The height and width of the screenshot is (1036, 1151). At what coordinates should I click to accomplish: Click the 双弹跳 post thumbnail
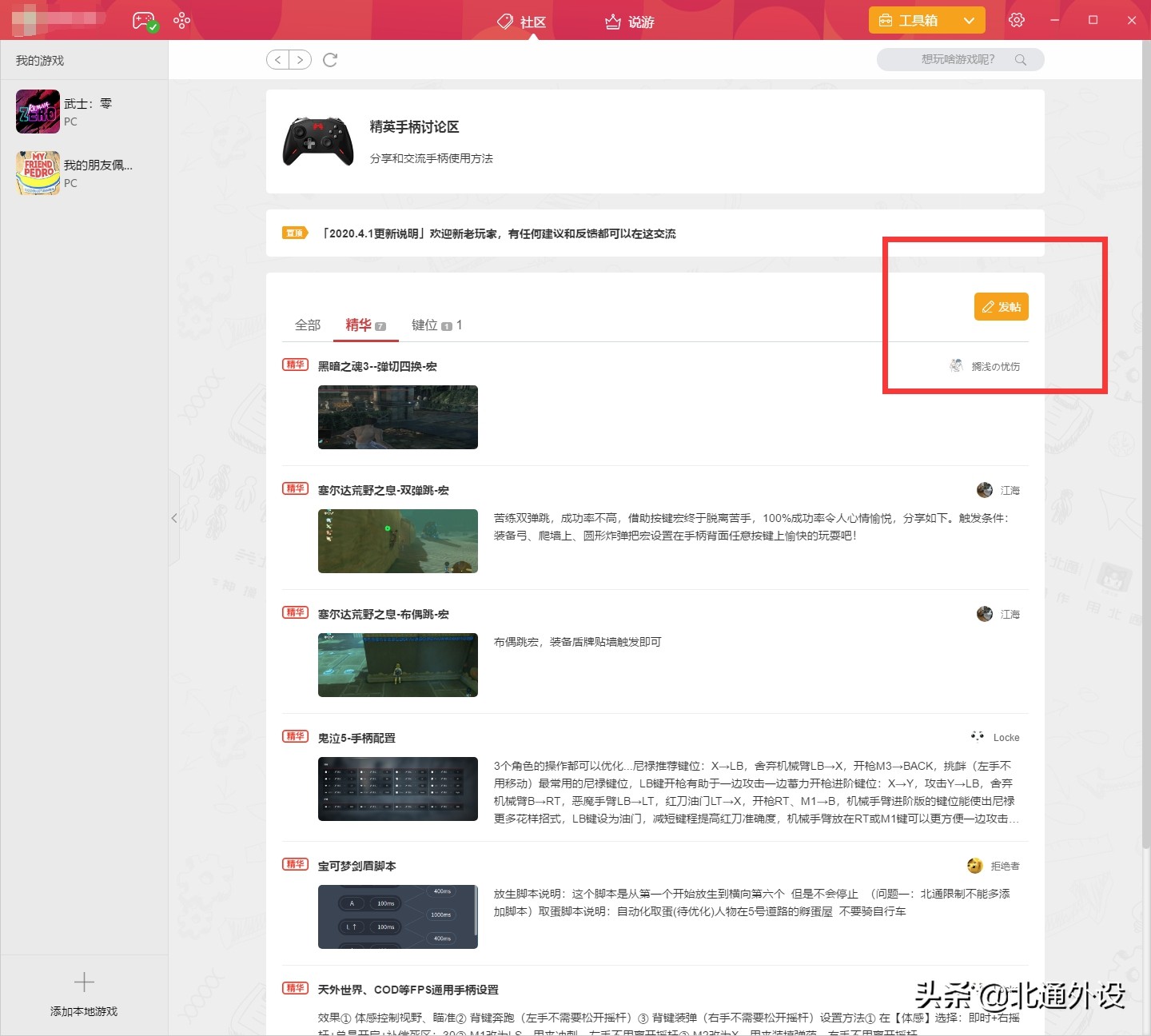398,541
